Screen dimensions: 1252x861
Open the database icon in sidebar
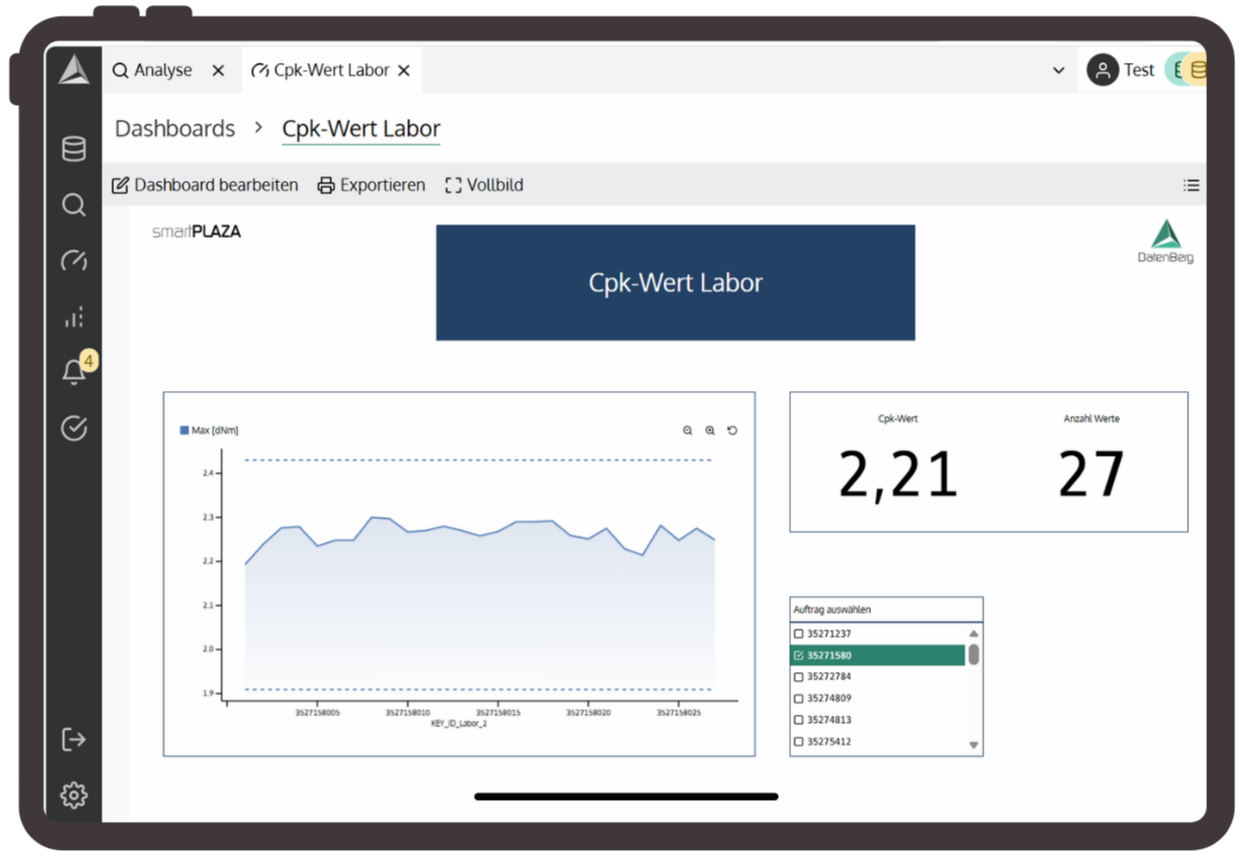pyautogui.click(x=74, y=149)
